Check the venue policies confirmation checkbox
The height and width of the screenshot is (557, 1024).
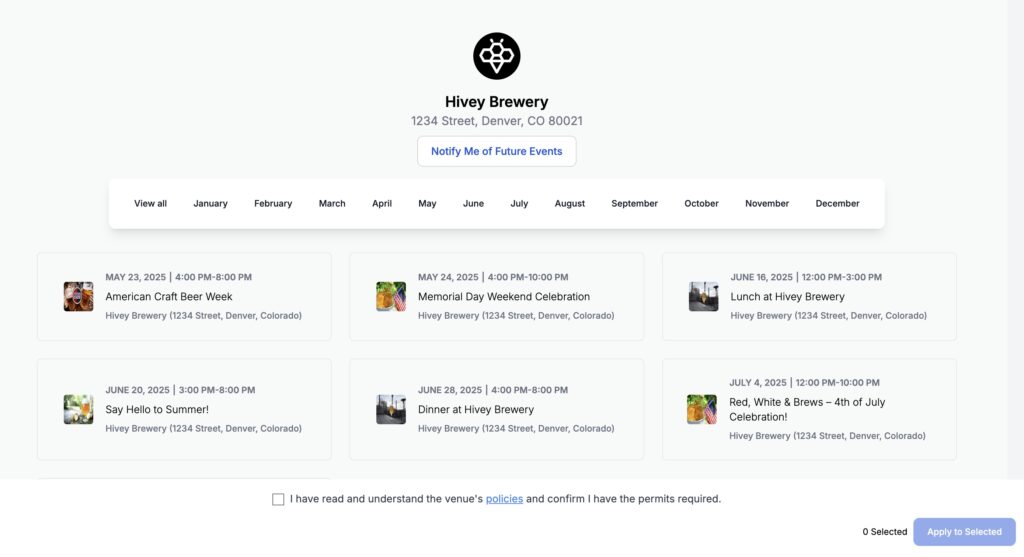coord(278,500)
